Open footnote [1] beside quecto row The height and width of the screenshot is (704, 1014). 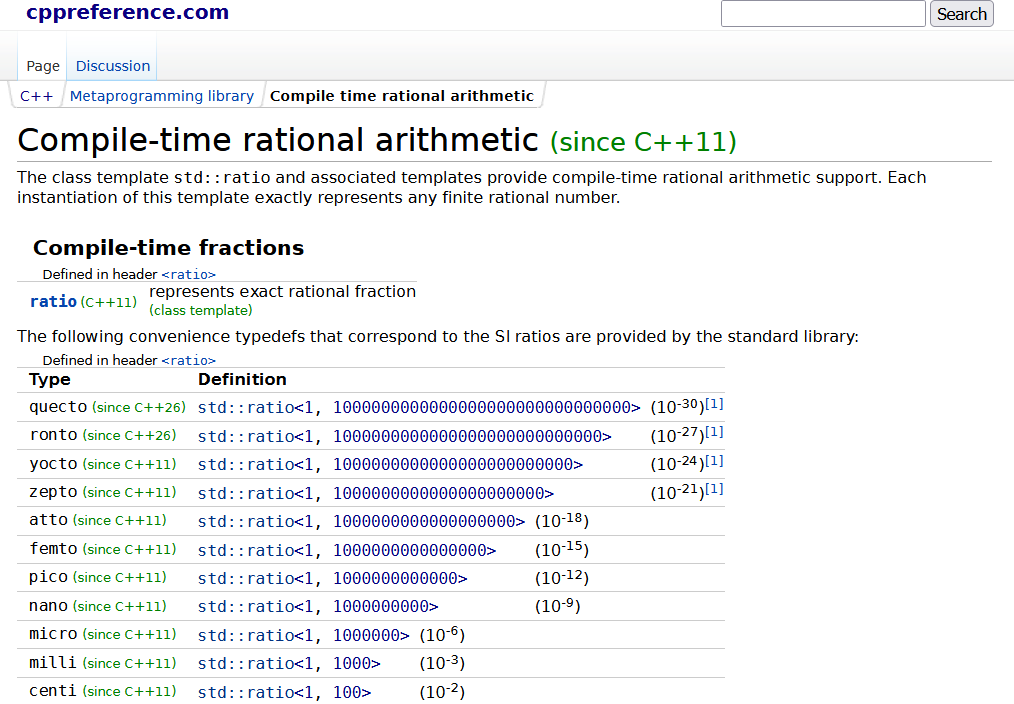click(714, 404)
